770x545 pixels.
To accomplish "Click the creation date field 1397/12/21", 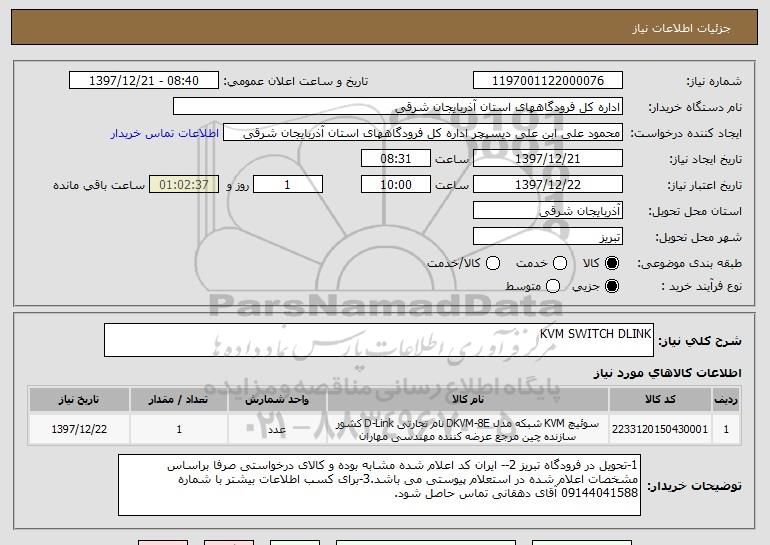I will (548, 159).
